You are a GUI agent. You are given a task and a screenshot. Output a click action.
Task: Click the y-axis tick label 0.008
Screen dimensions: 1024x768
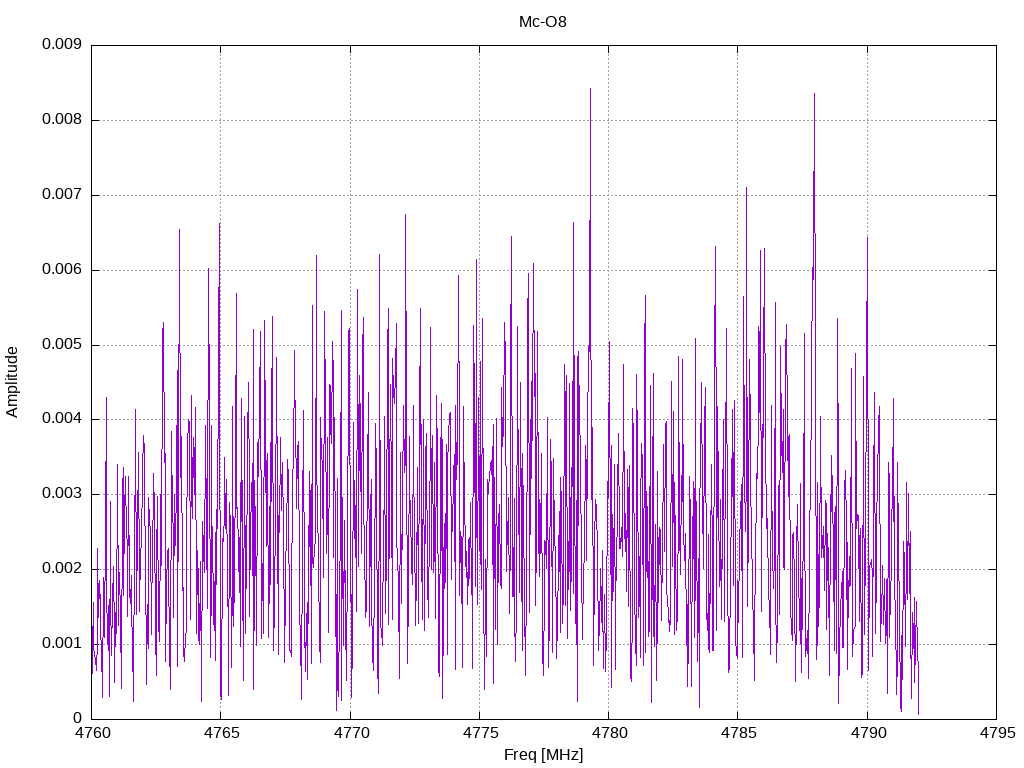click(62, 120)
